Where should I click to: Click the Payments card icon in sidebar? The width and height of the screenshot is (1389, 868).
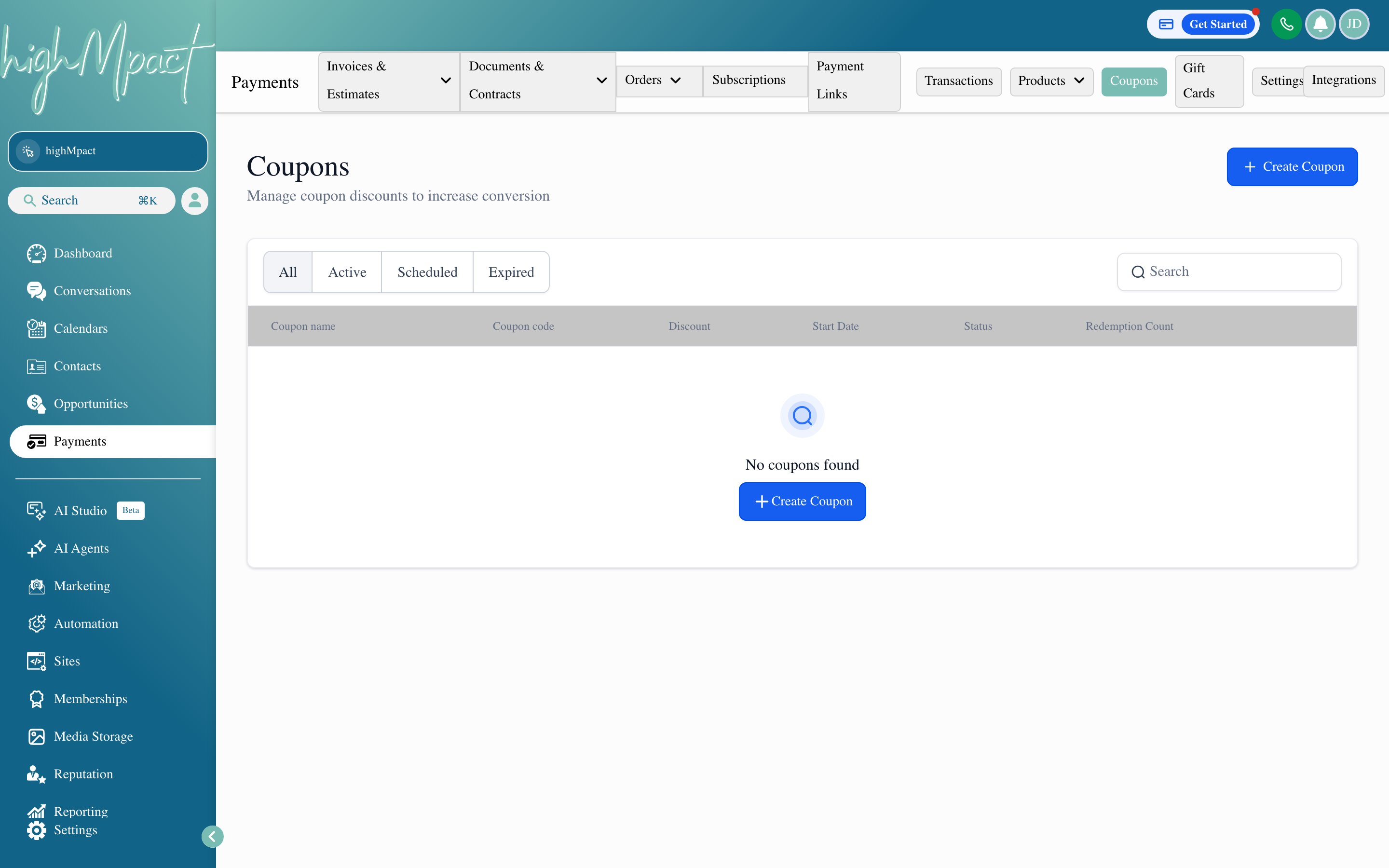pos(36,441)
